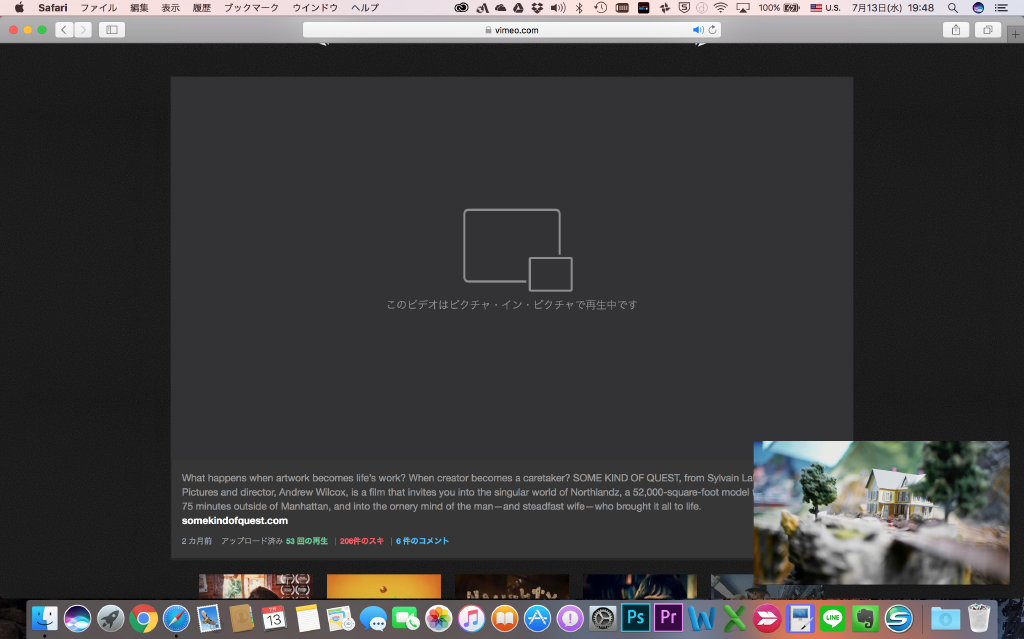Image resolution: width=1024 pixels, height=639 pixels.
Task: Open the U.S. input source menu
Action: click(825, 8)
